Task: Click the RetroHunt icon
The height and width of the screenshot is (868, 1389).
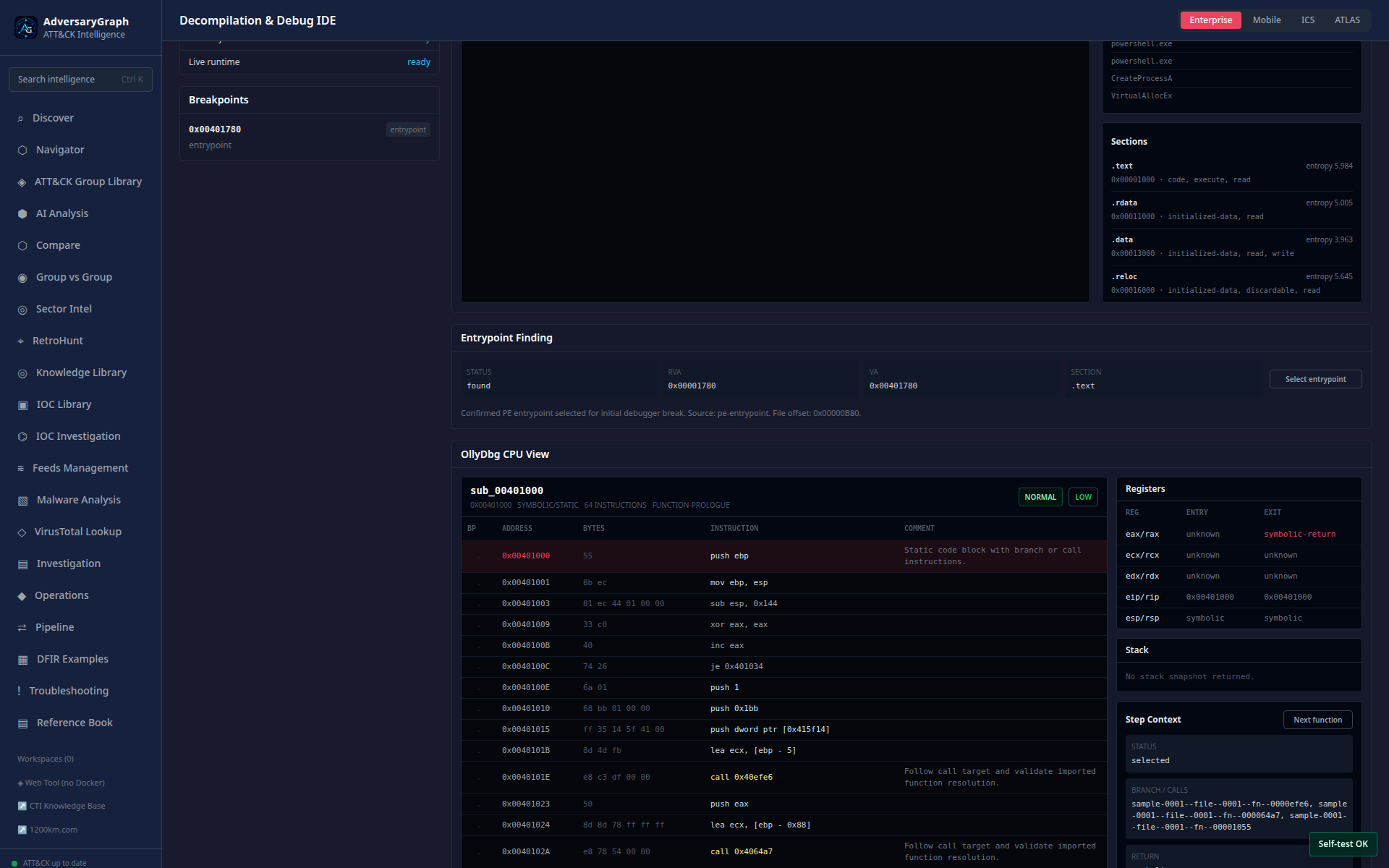Action: [20, 341]
